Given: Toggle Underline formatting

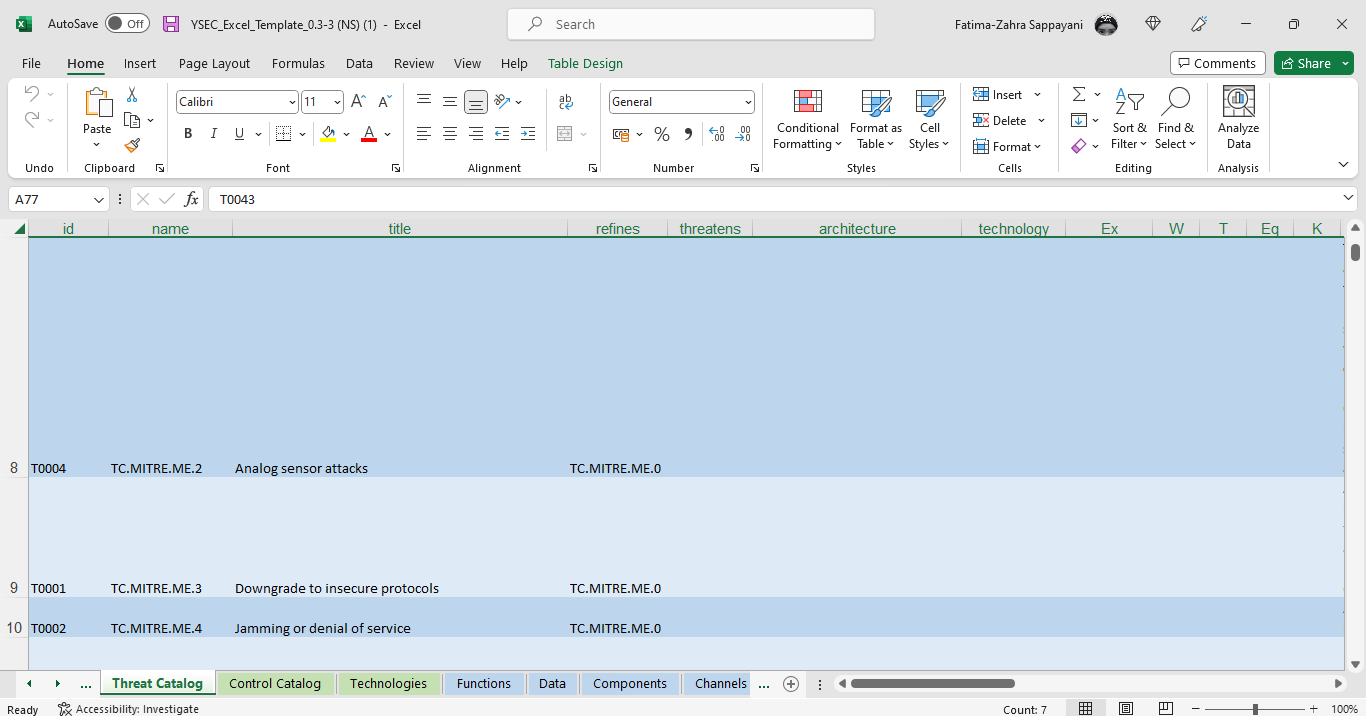Looking at the screenshot, I should (x=239, y=134).
